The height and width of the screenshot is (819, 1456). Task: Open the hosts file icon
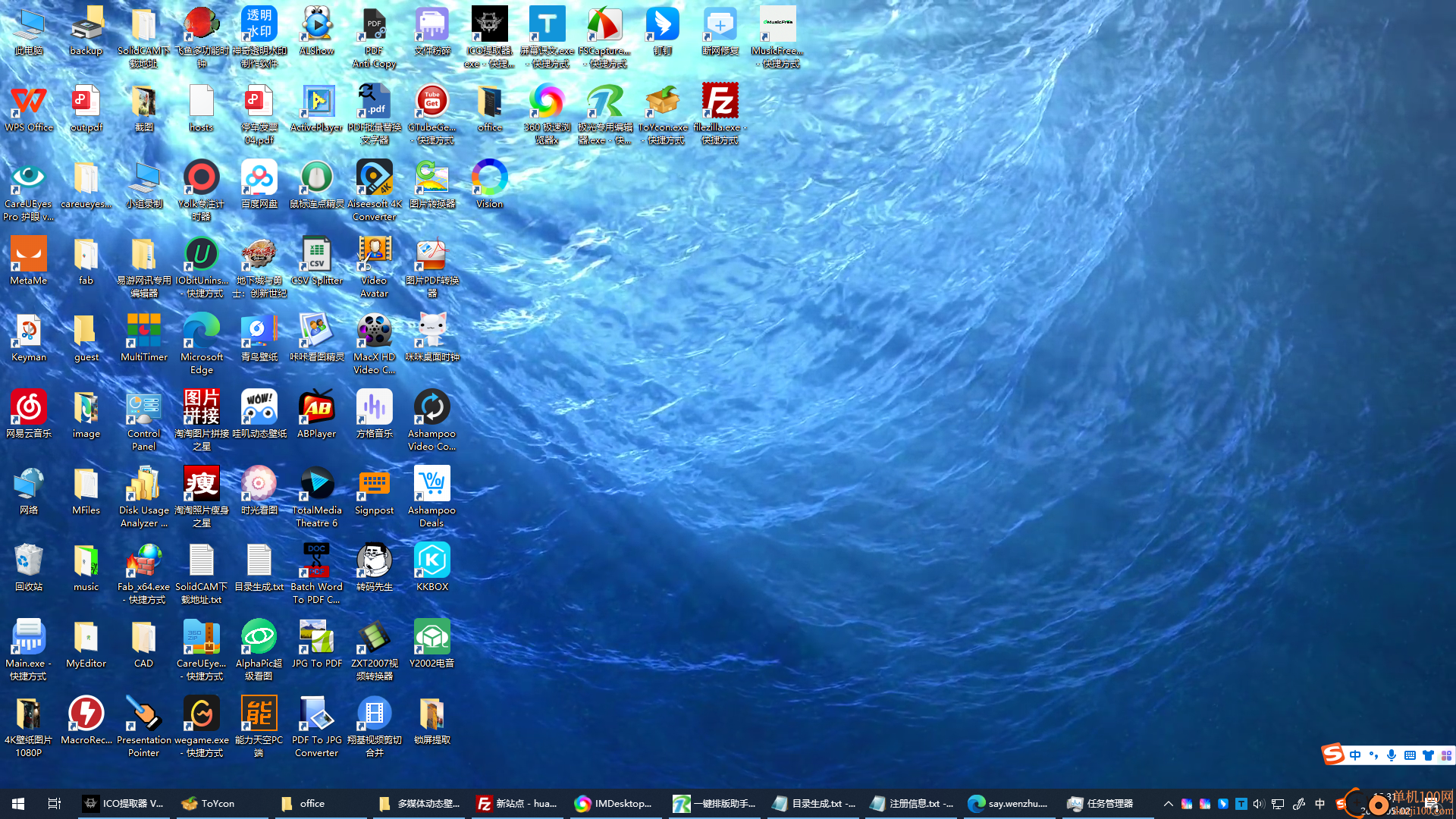coord(202,108)
